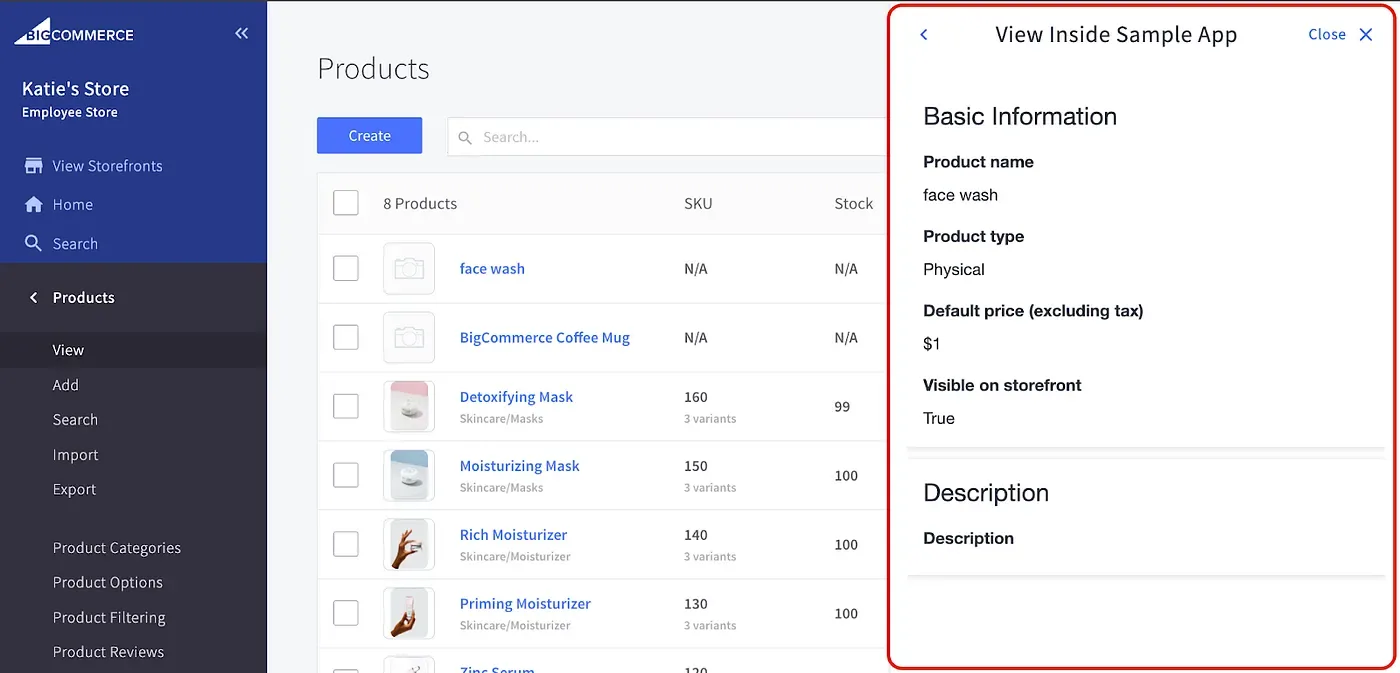Select the Detoxifying Mask checkbox

click(x=346, y=406)
